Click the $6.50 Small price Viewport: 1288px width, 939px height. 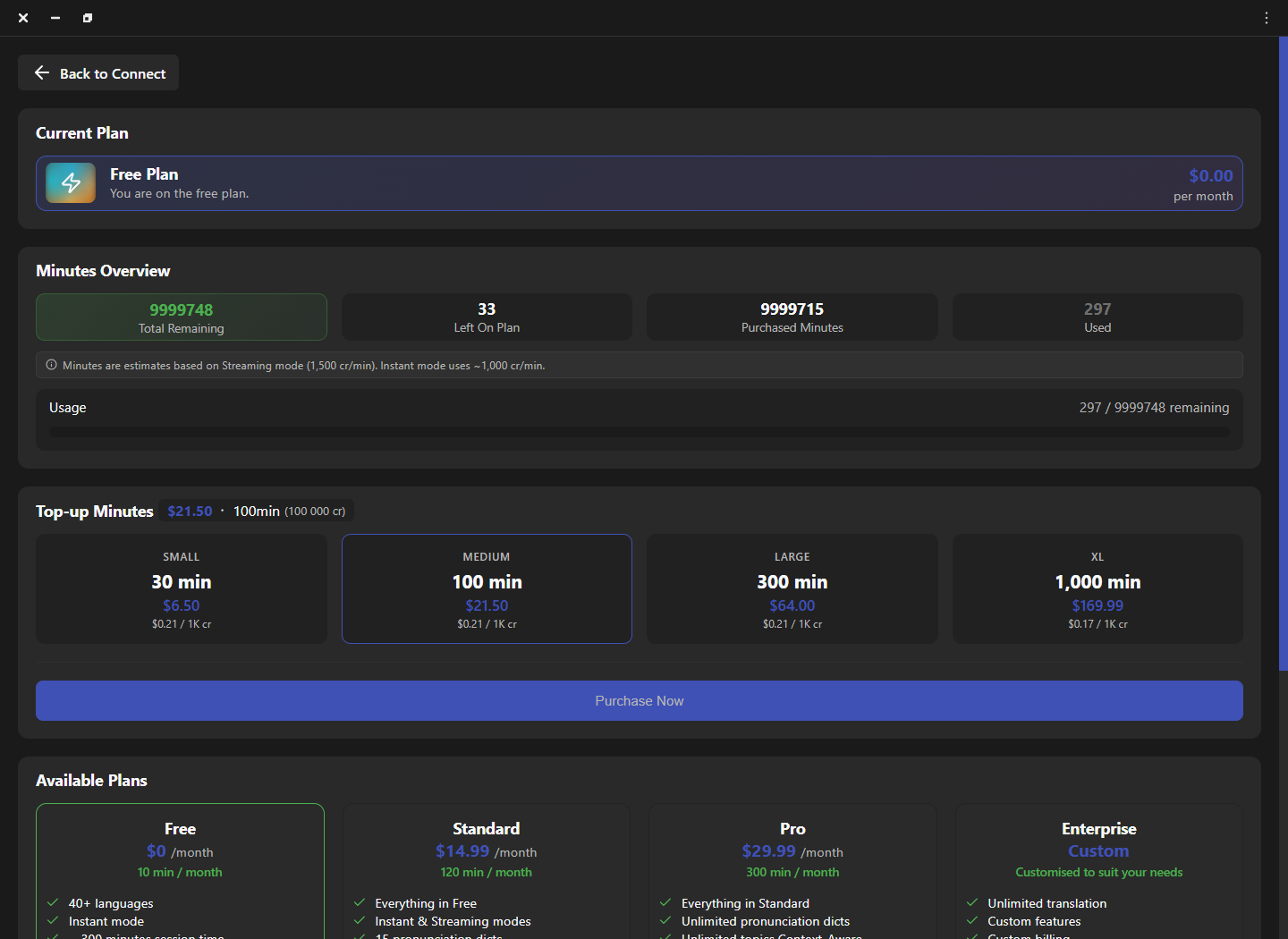[182, 605]
